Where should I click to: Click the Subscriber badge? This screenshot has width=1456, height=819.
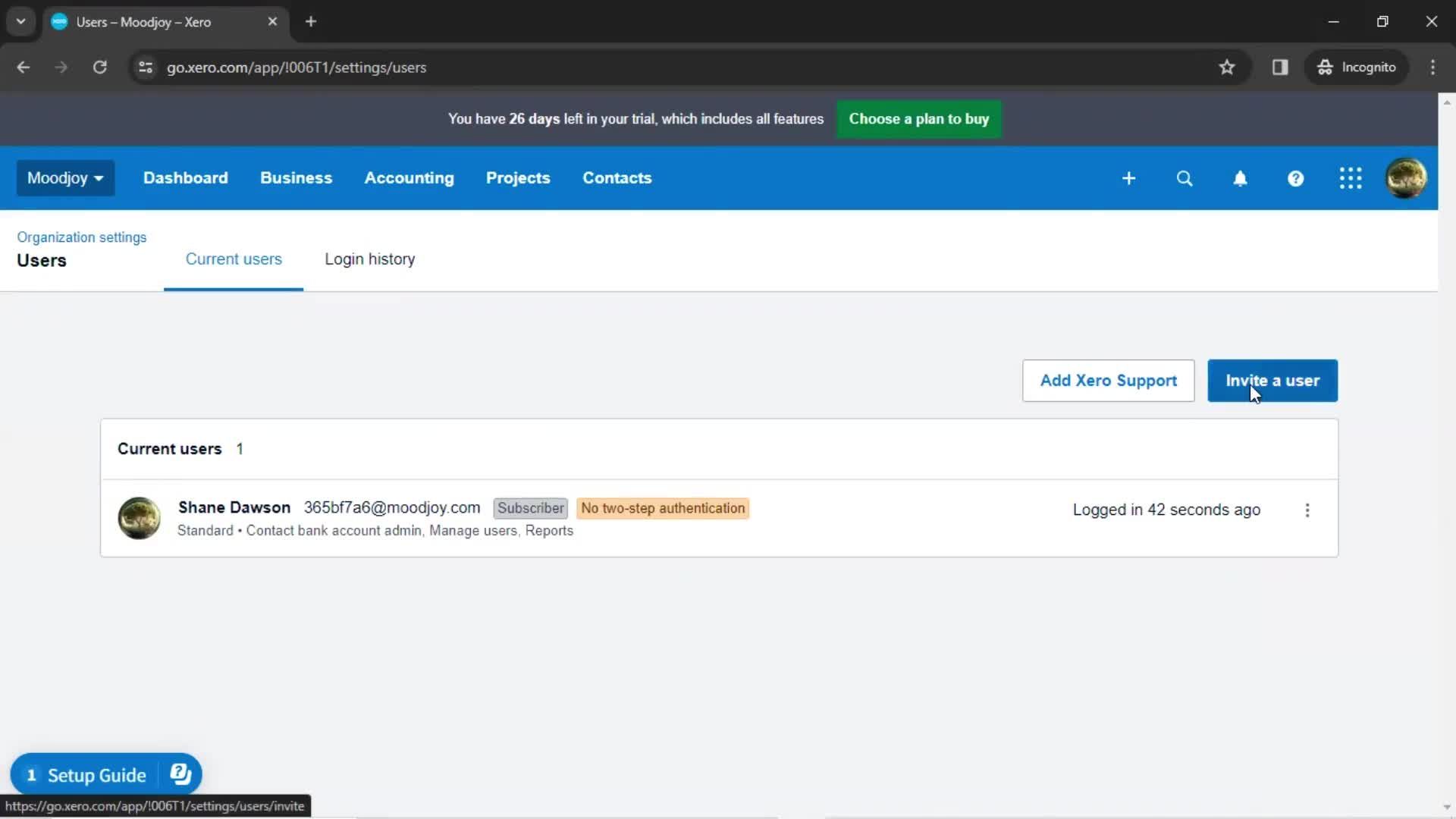(x=531, y=508)
